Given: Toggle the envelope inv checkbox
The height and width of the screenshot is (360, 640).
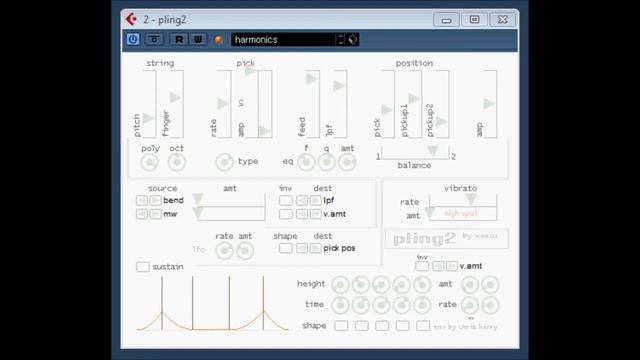Looking at the screenshot, I should pyautogui.click(x=422, y=266).
